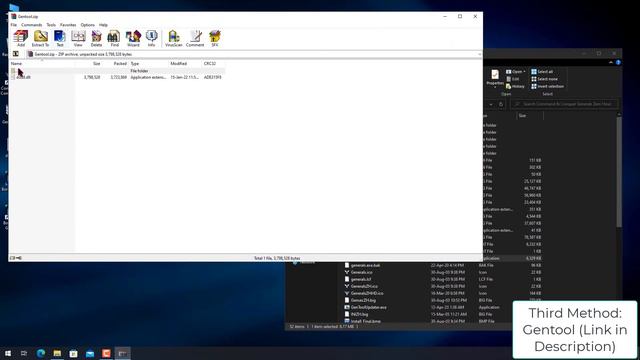The image size is (640, 360).
Task: Click the Test archive icon
Action: pyautogui.click(x=60, y=38)
